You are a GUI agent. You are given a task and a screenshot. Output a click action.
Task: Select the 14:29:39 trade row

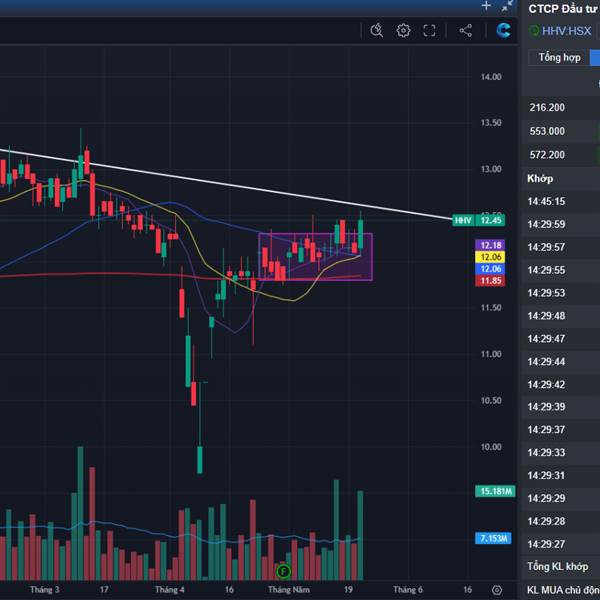tap(561, 407)
